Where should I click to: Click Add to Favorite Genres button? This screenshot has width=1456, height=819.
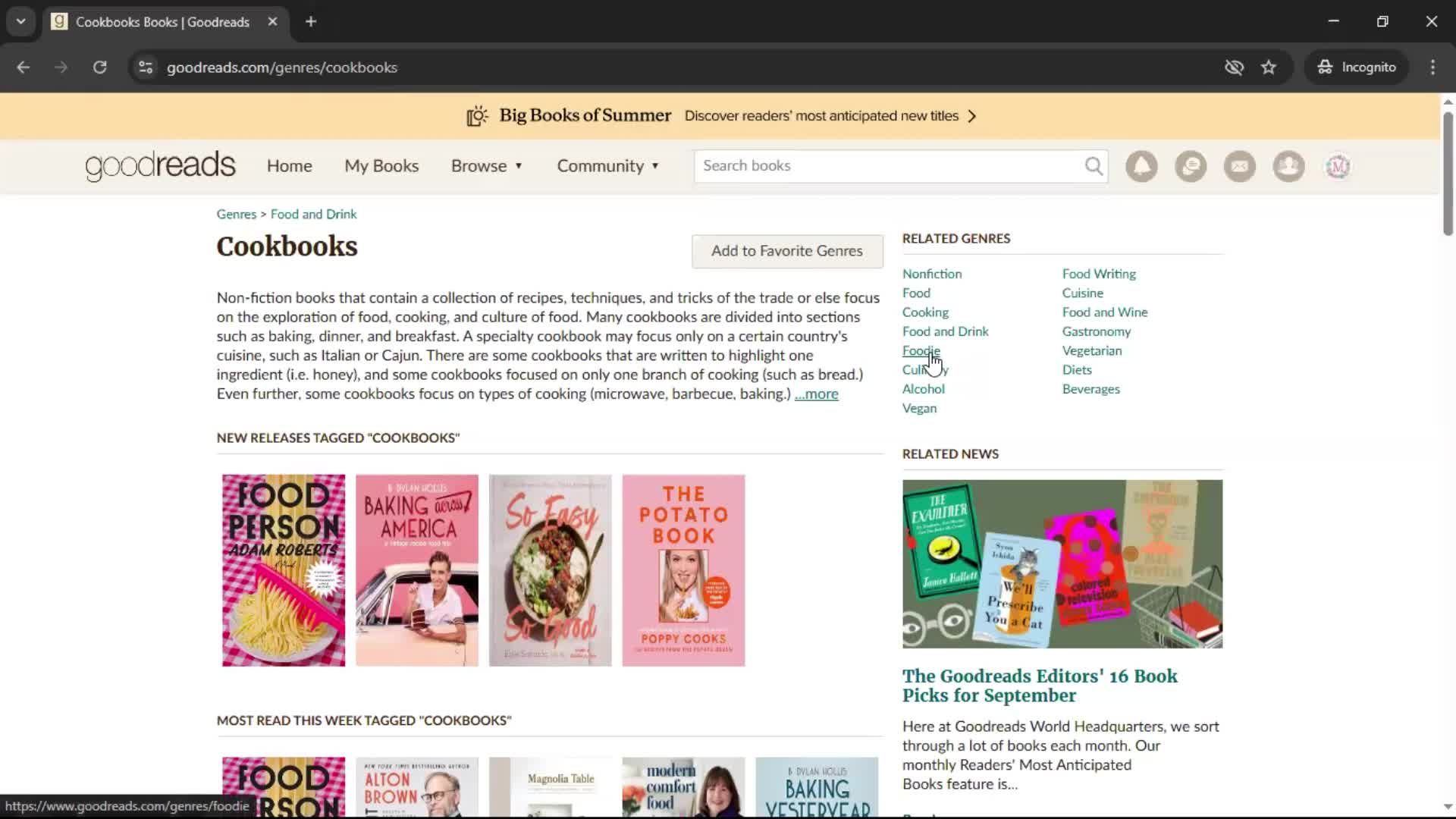point(787,251)
